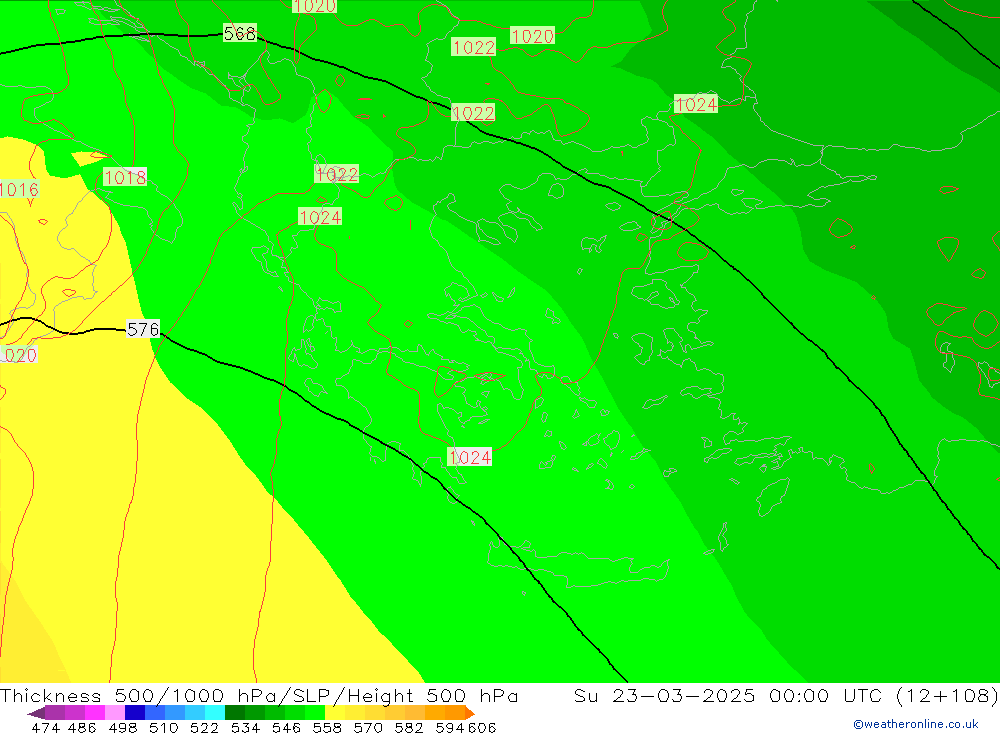This screenshot has width=1000, height=733.
Task: Click the 474 legend value
Action: coord(45,727)
